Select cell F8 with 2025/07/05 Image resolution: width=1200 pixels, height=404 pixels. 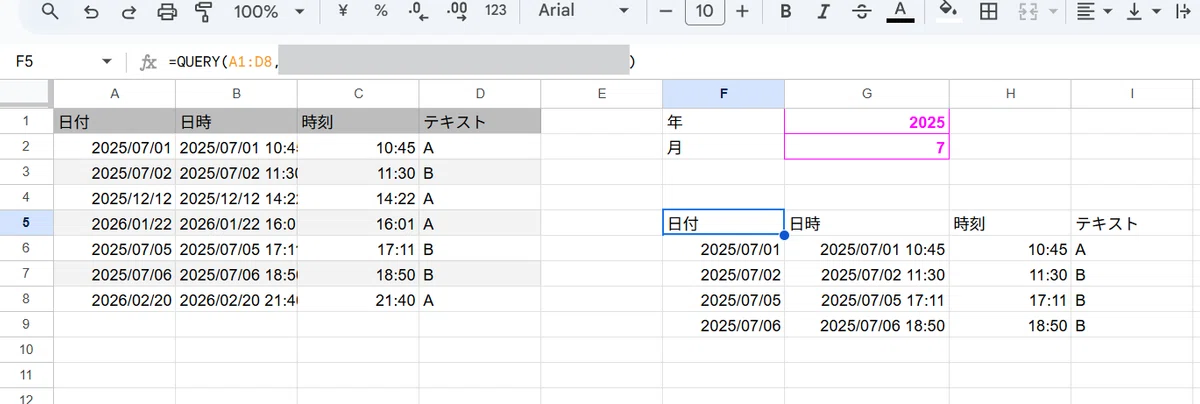point(723,299)
